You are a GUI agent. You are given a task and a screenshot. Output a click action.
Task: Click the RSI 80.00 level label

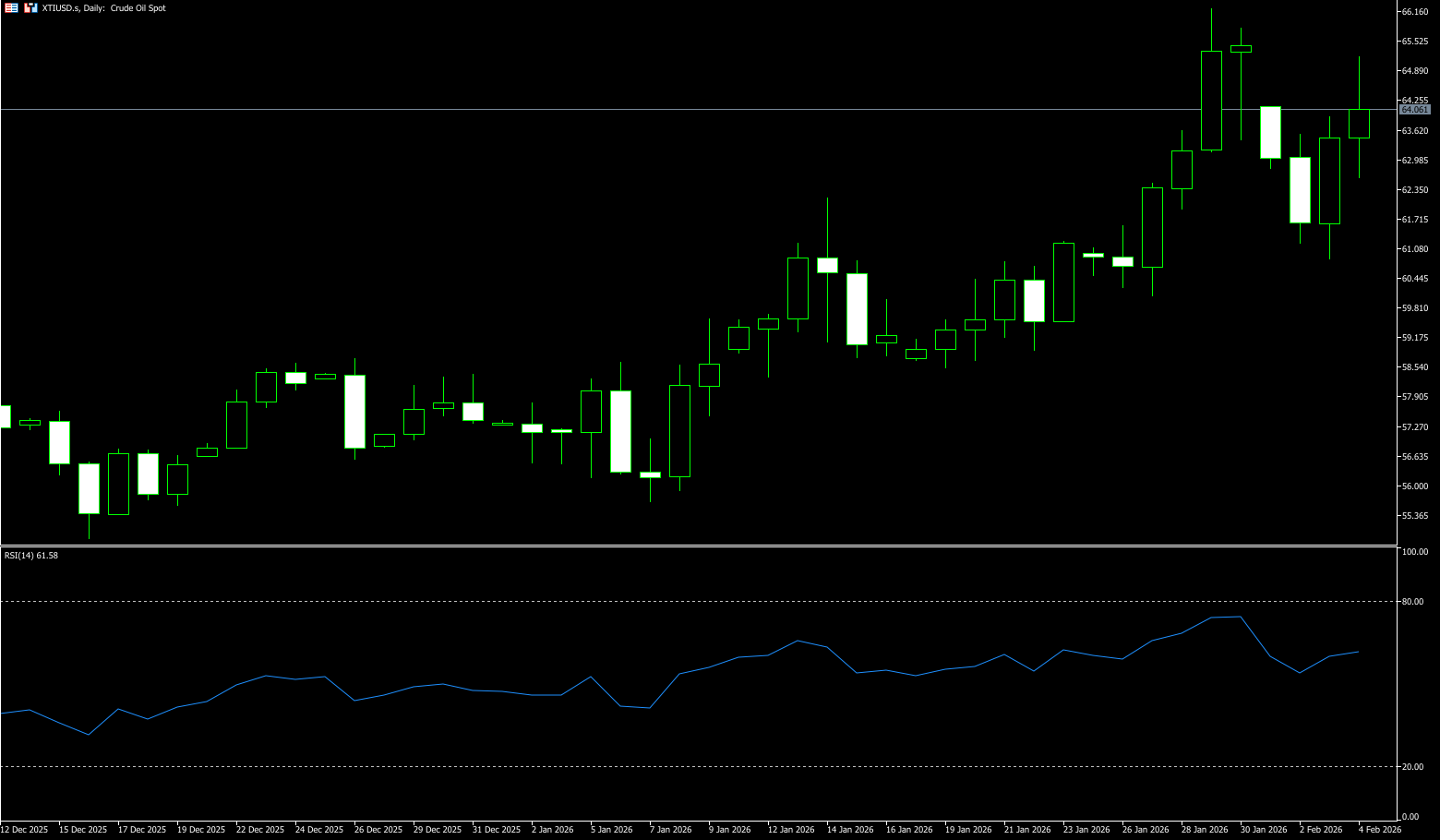point(1412,602)
